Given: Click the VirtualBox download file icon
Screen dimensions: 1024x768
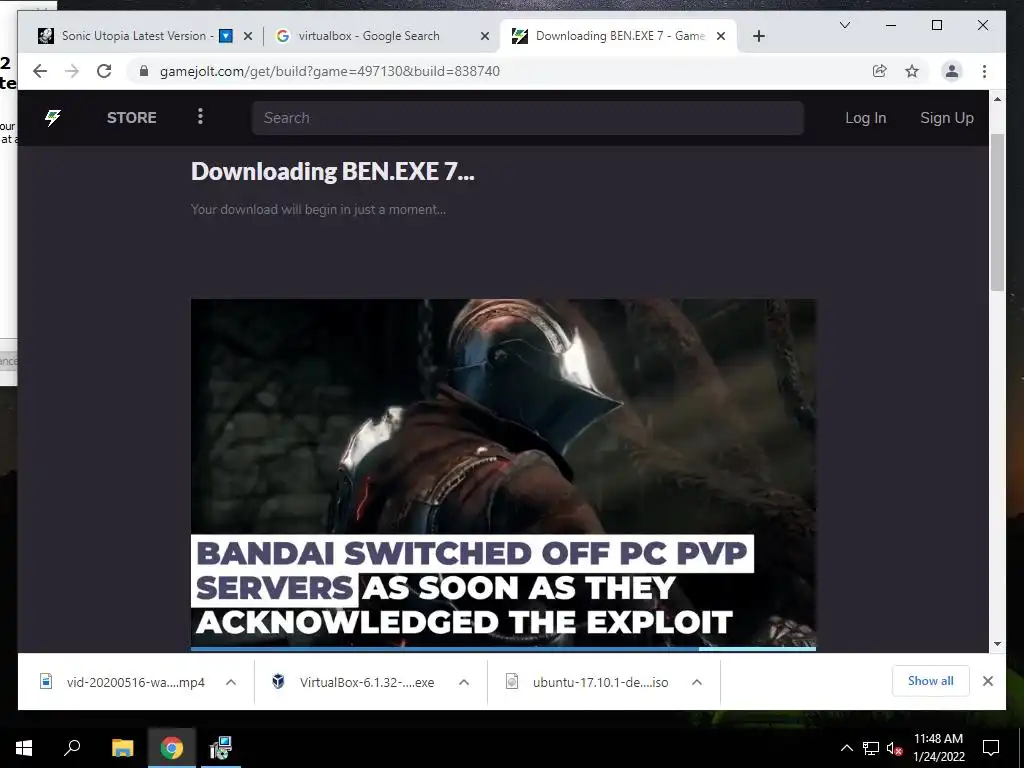Looking at the screenshot, I should pyautogui.click(x=278, y=682).
